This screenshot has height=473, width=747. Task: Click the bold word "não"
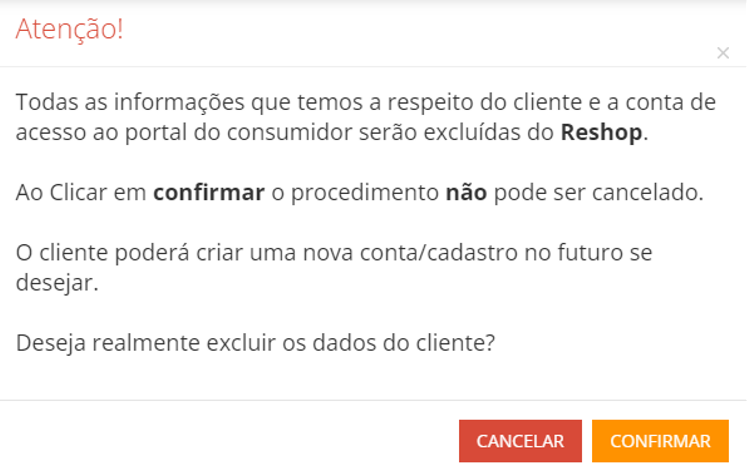465,192
